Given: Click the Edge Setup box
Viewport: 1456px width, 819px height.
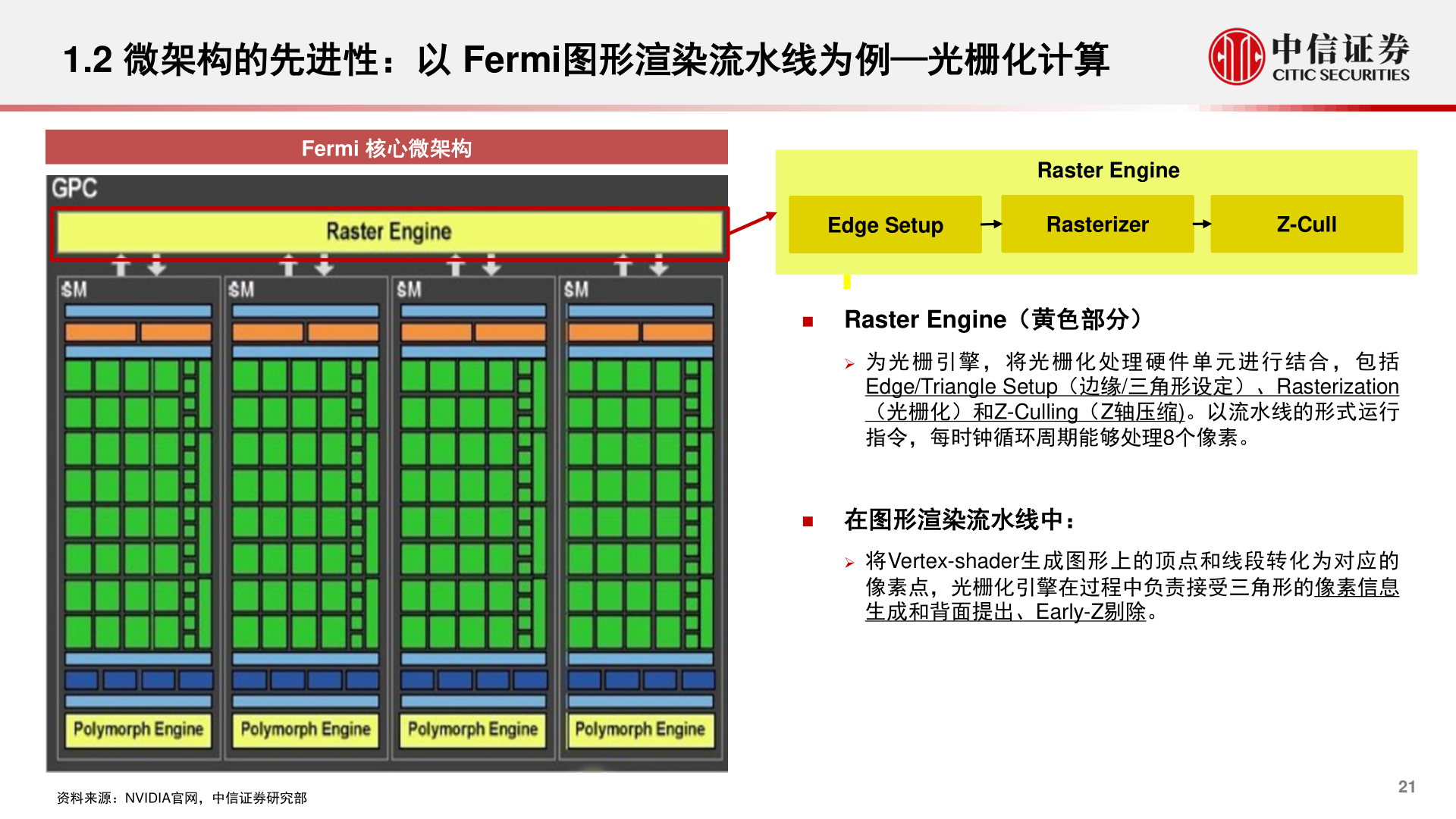Looking at the screenshot, I should coord(885,224).
